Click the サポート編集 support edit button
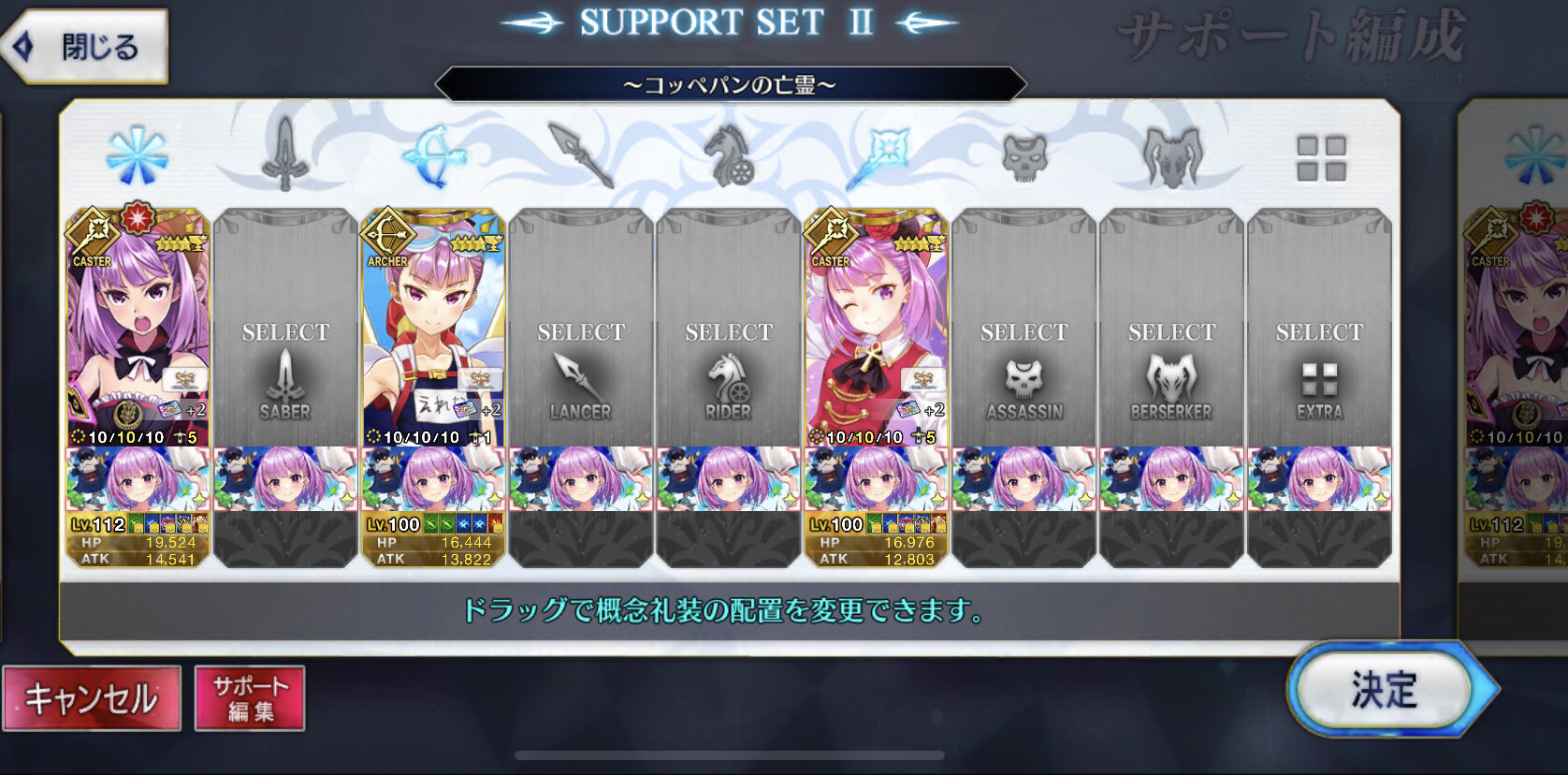Image resolution: width=1568 pixels, height=775 pixels. (250, 698)
